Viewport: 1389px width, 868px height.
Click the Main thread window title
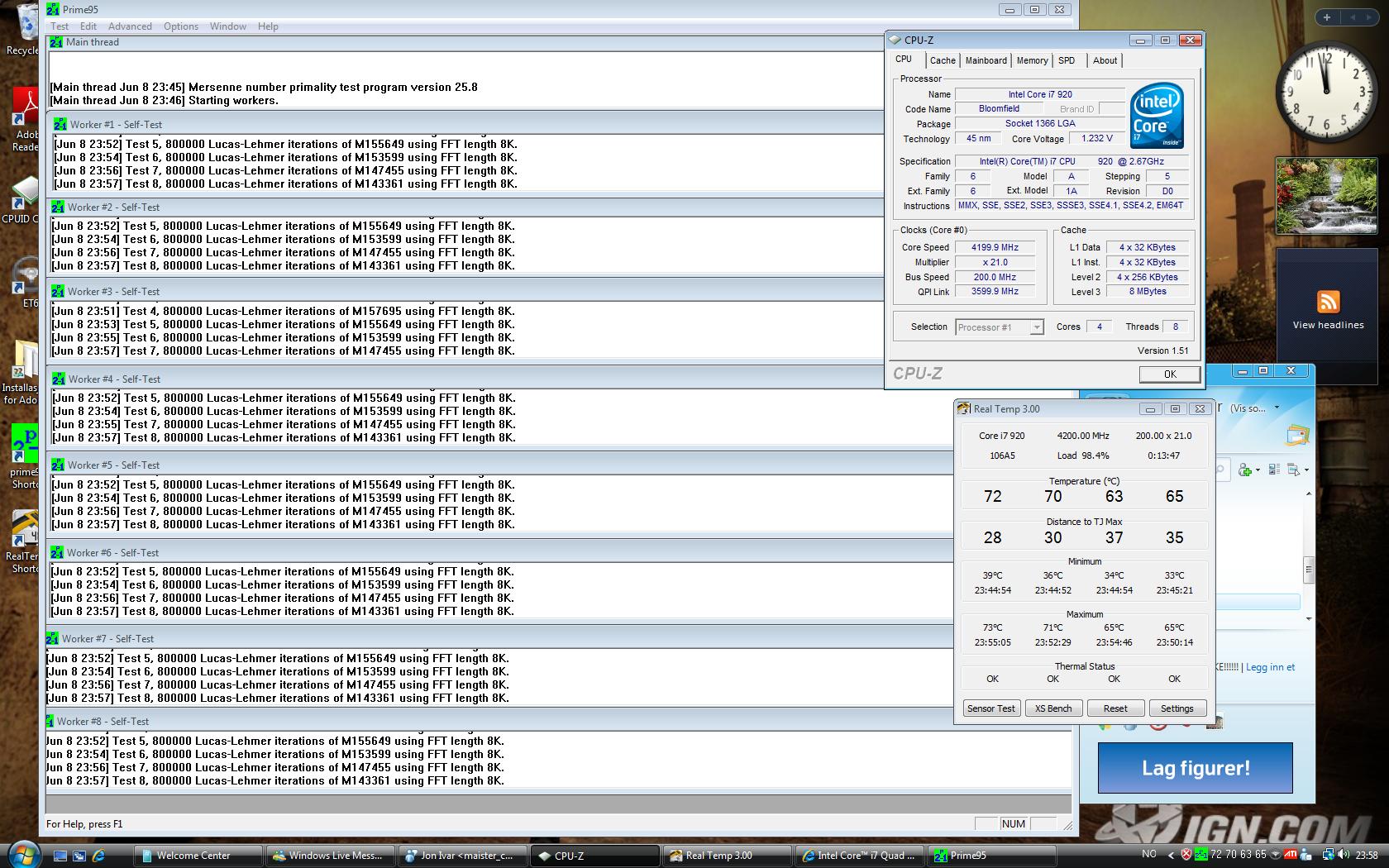pyautogui.click(x=92, y=42)
